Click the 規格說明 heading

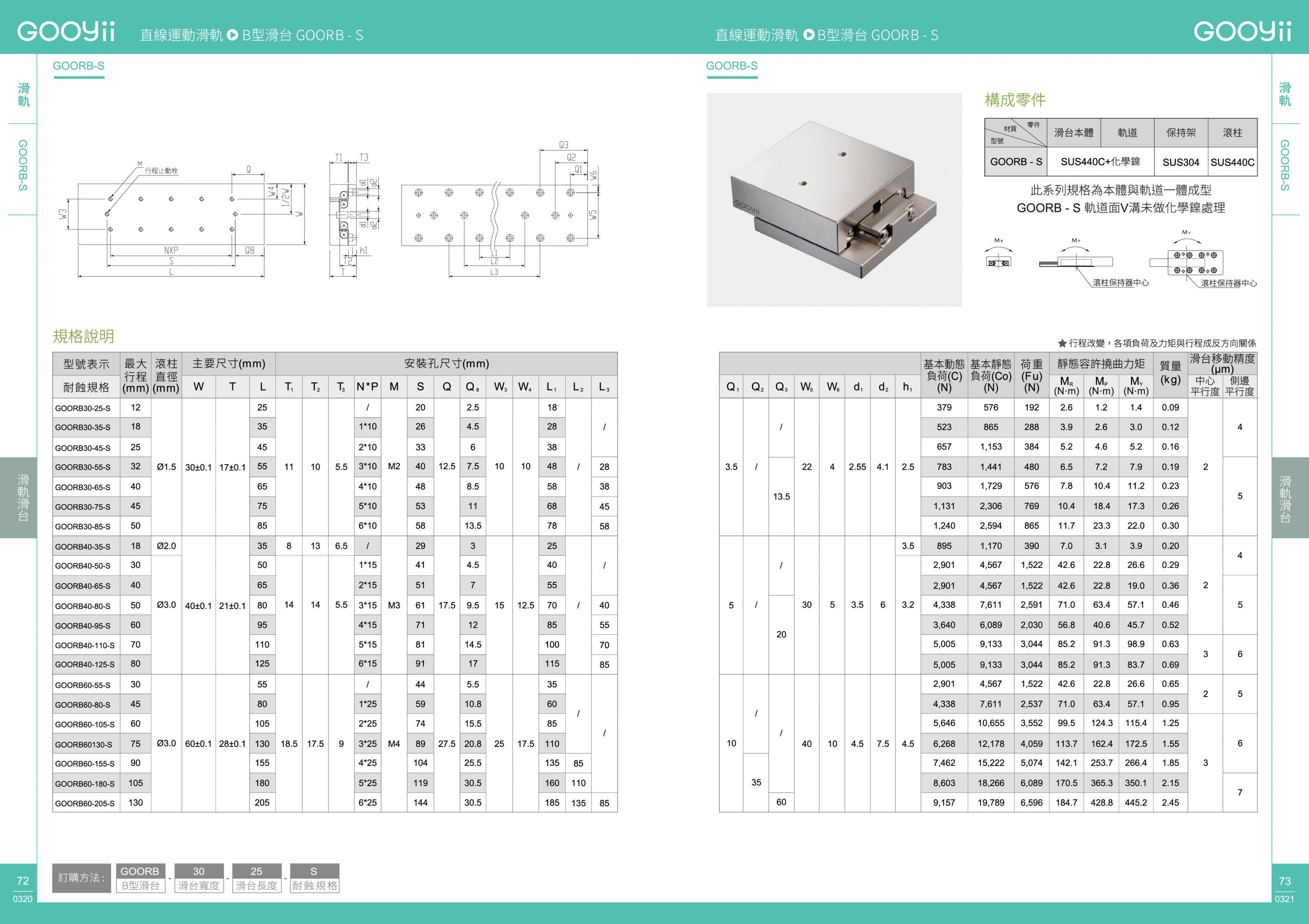pyautogui.click(x=83, y=337)
